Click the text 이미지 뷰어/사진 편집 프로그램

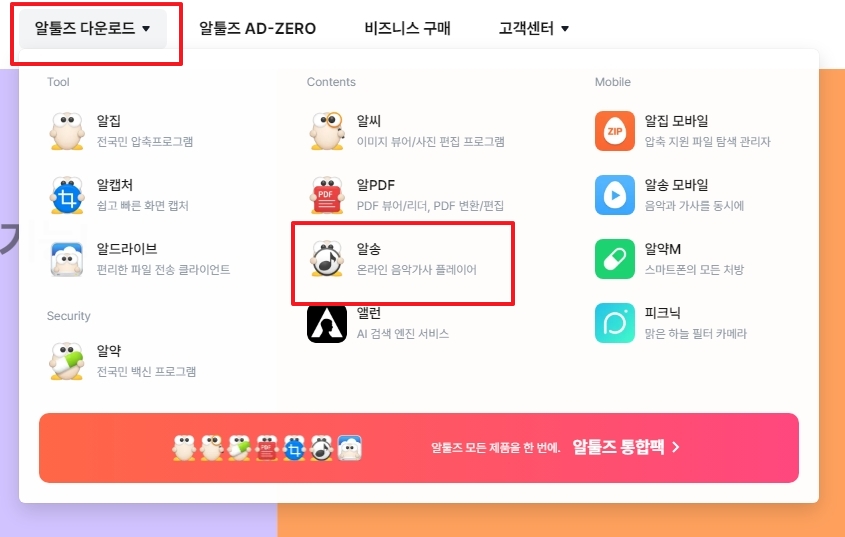pos(431,142)
